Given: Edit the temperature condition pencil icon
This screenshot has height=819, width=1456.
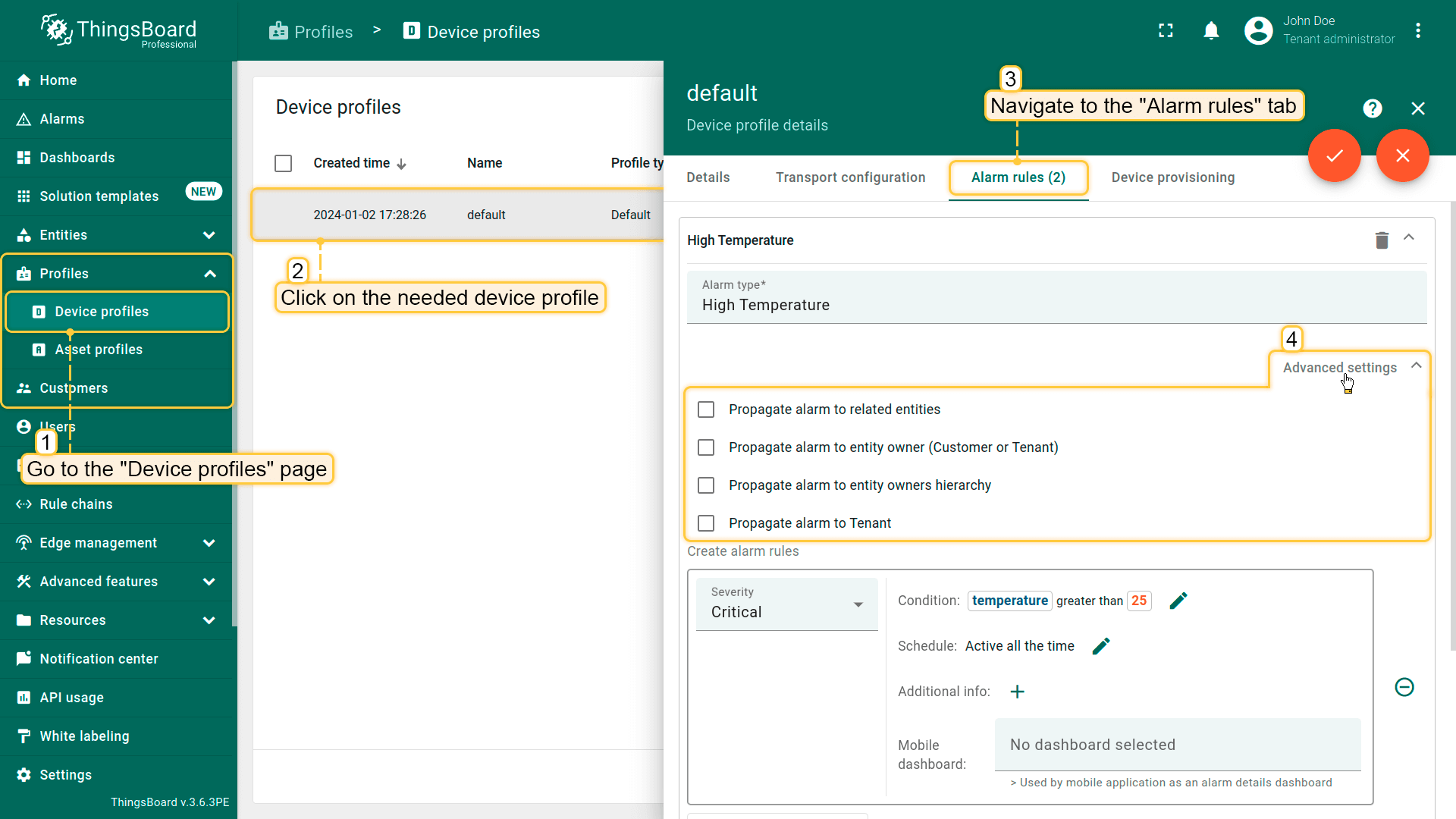Looking at the screenshot, I should pos(1178,601).
